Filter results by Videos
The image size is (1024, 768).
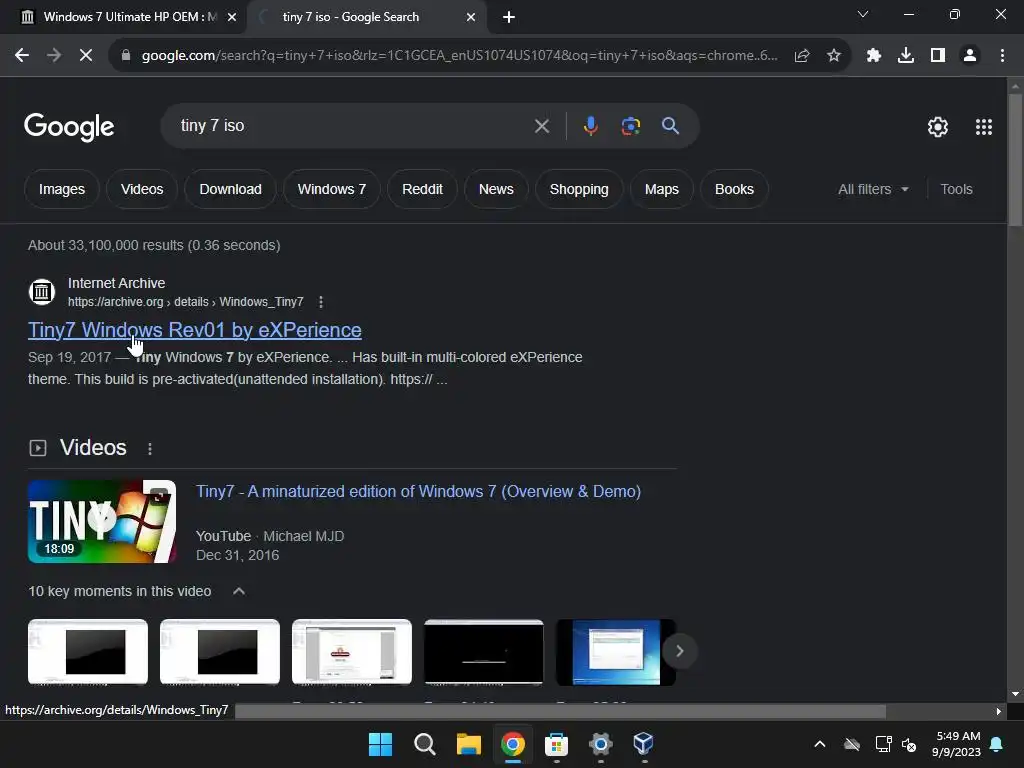[x=142, y=189]
